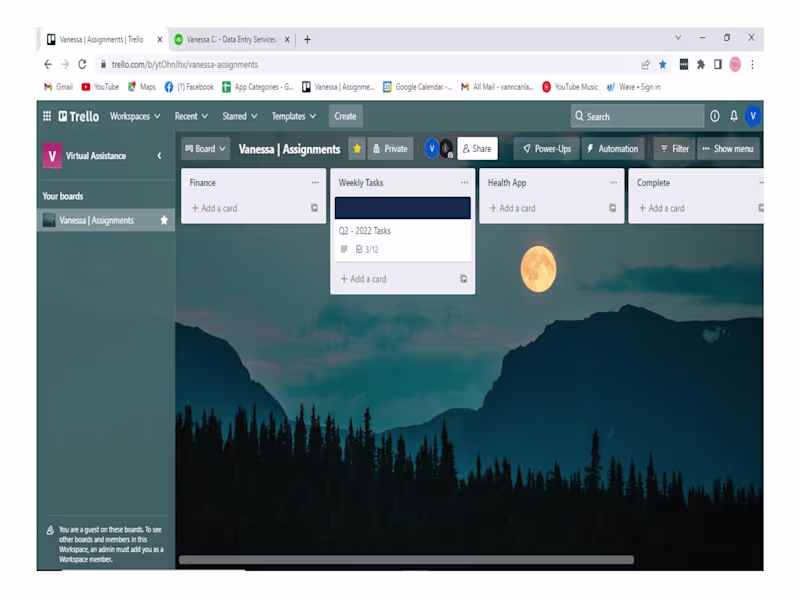
Task: Toggle star on sidebar Vanessa | Assignments board
Action: click(164, 220)
